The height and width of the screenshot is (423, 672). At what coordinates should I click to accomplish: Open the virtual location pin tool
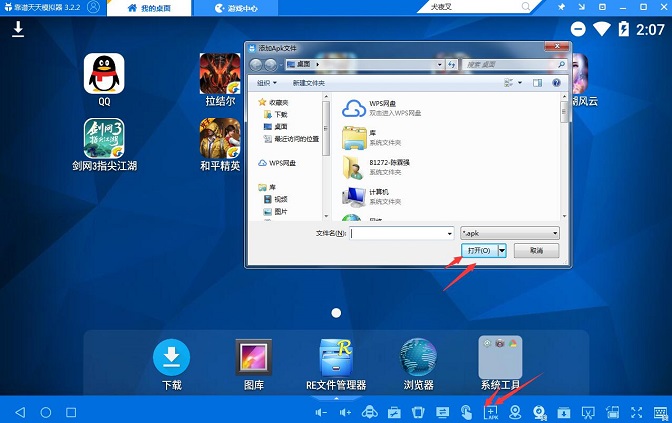coord(515,412)
